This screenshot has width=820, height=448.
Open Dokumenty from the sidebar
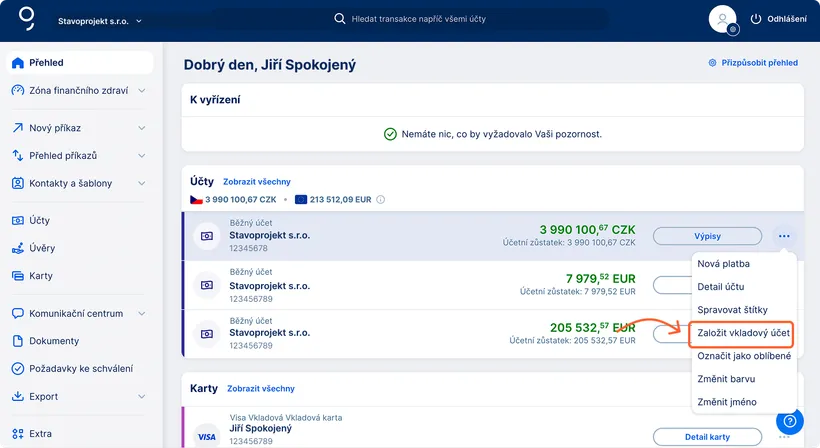coord(54,341)
